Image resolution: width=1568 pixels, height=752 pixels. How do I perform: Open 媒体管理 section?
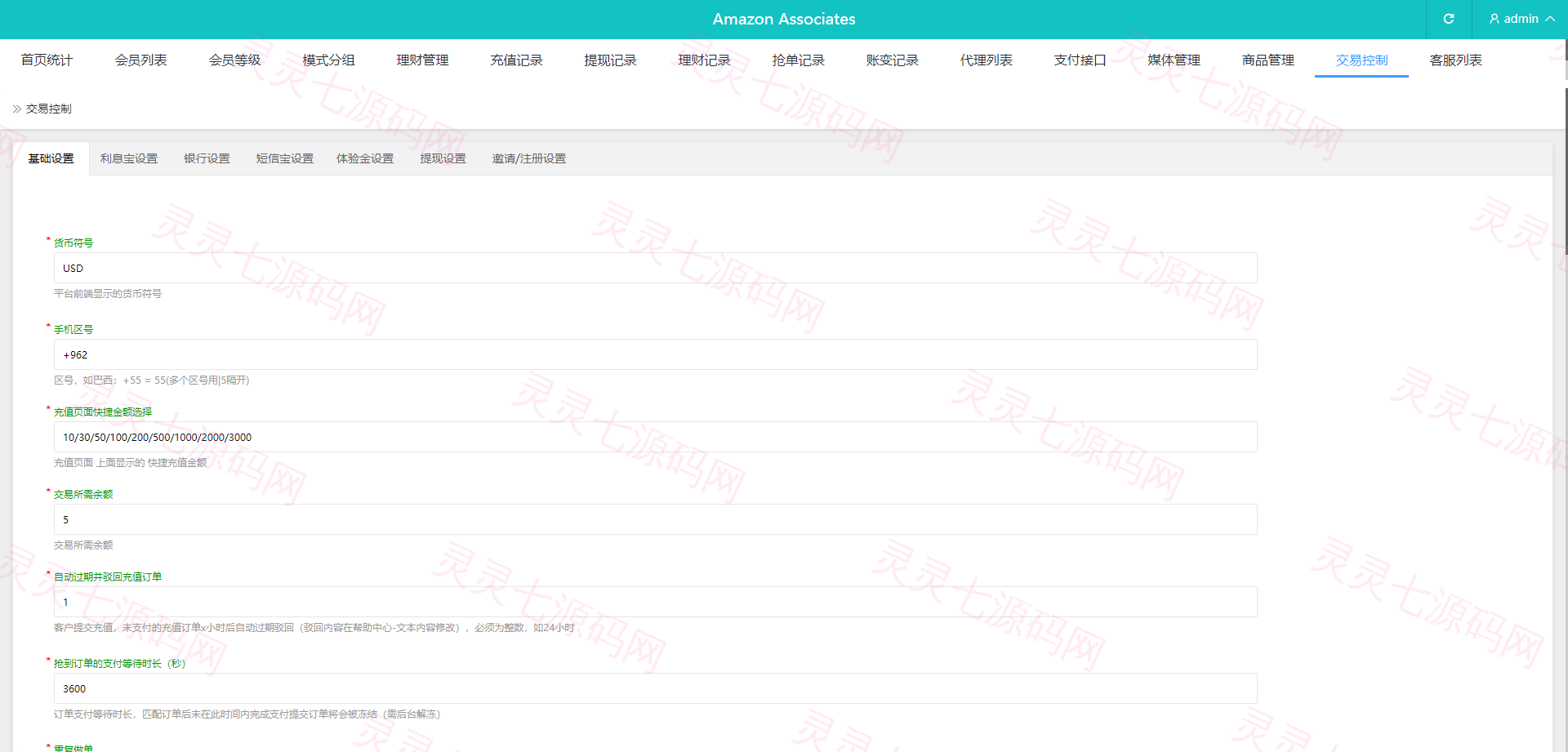1174,60
